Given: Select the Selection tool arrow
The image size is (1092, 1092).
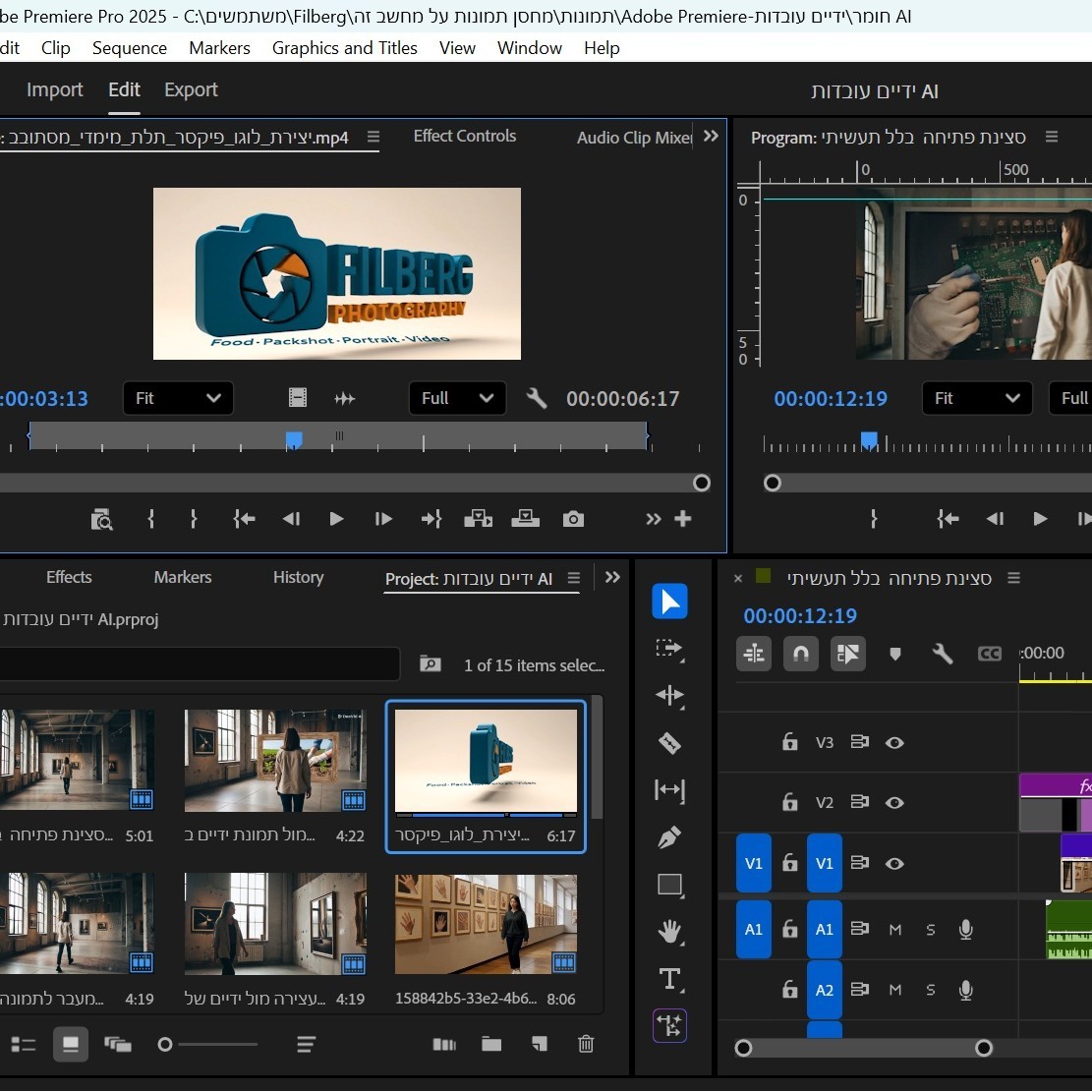Looking at the screenshot, I should [x=669, y=601].
